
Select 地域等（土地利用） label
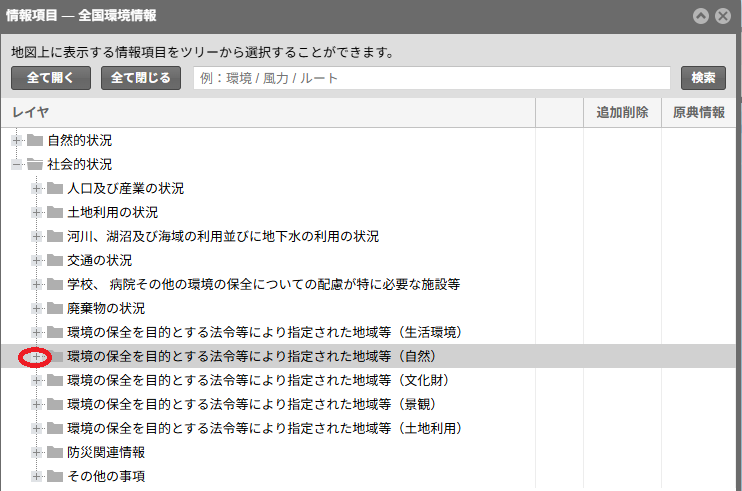tap(265, 429)
